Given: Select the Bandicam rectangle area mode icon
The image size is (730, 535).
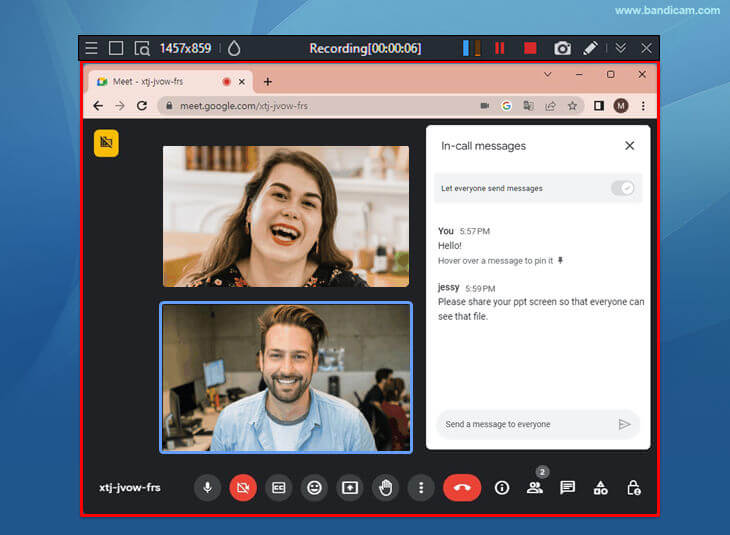Looking at the screenshot, I should pyautogui.click(x=116, y=48).
